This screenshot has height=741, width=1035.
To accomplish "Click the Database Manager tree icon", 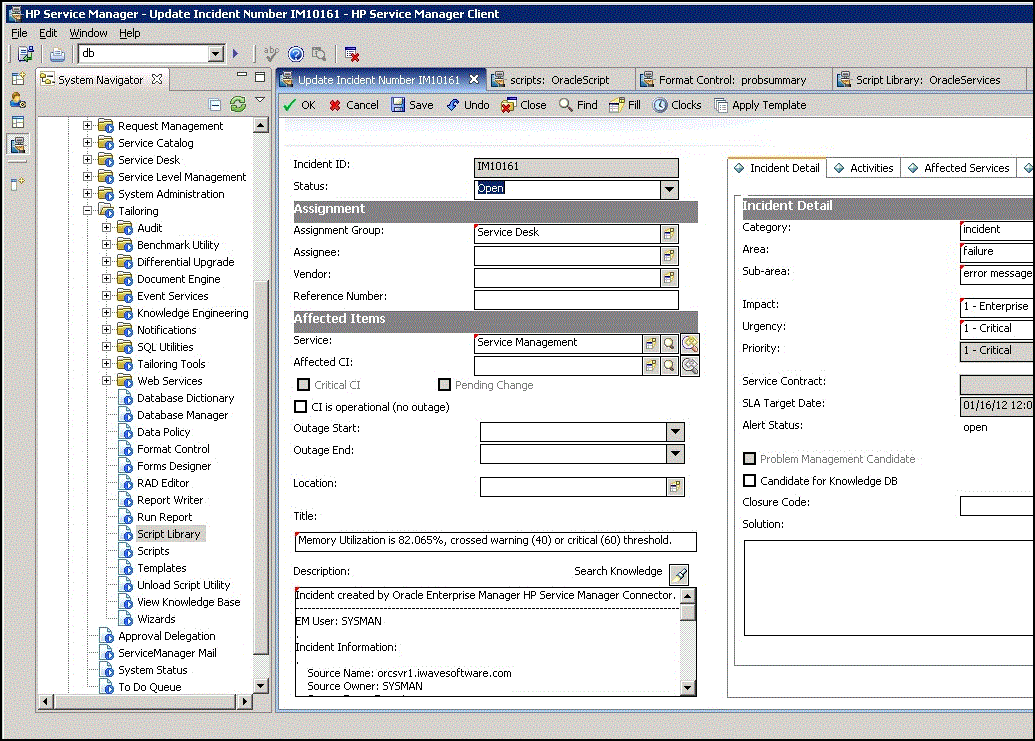I will coord(125,415).
